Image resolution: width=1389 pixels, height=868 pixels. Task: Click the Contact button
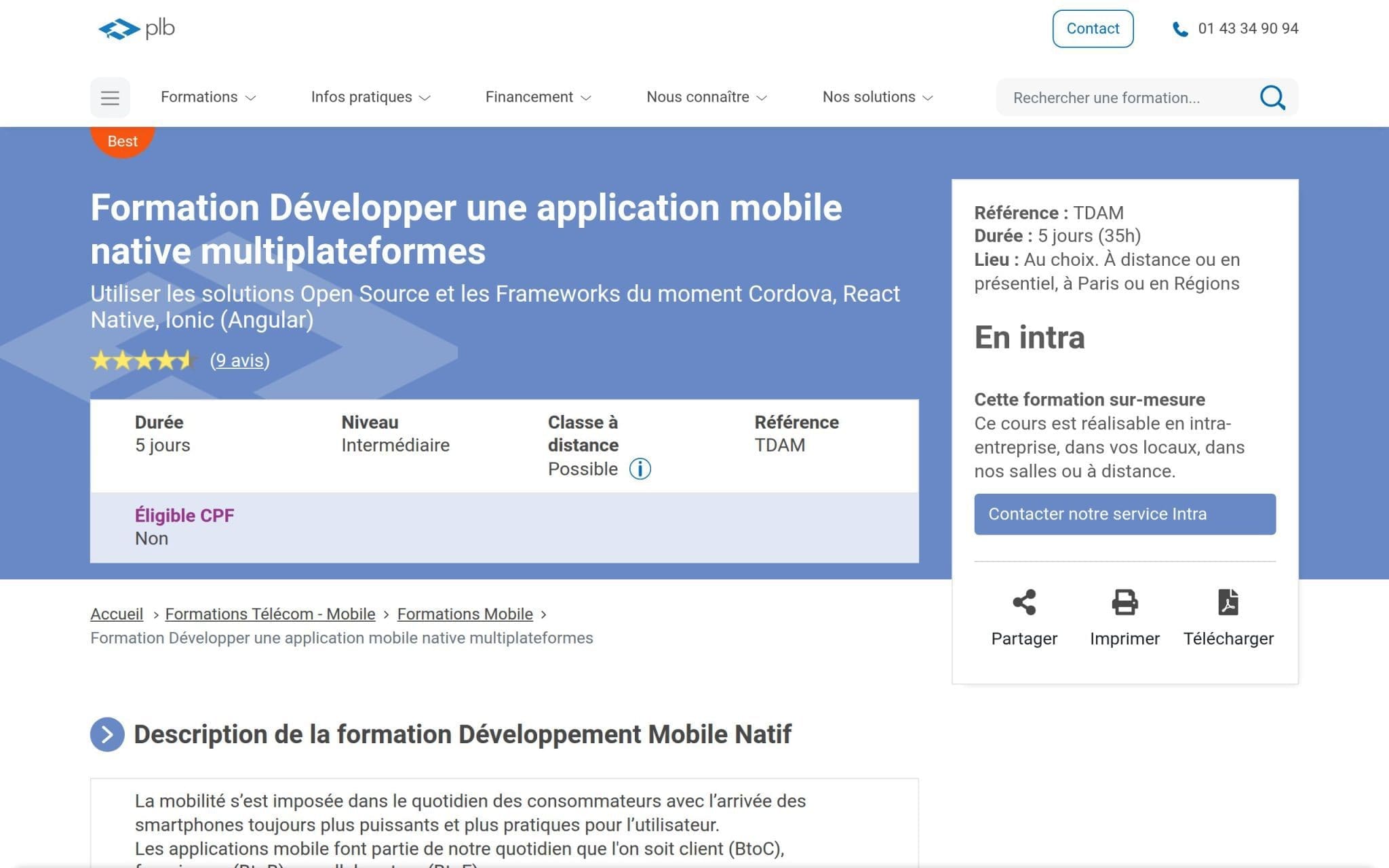pyautogui.click(x=1093, y=28)
